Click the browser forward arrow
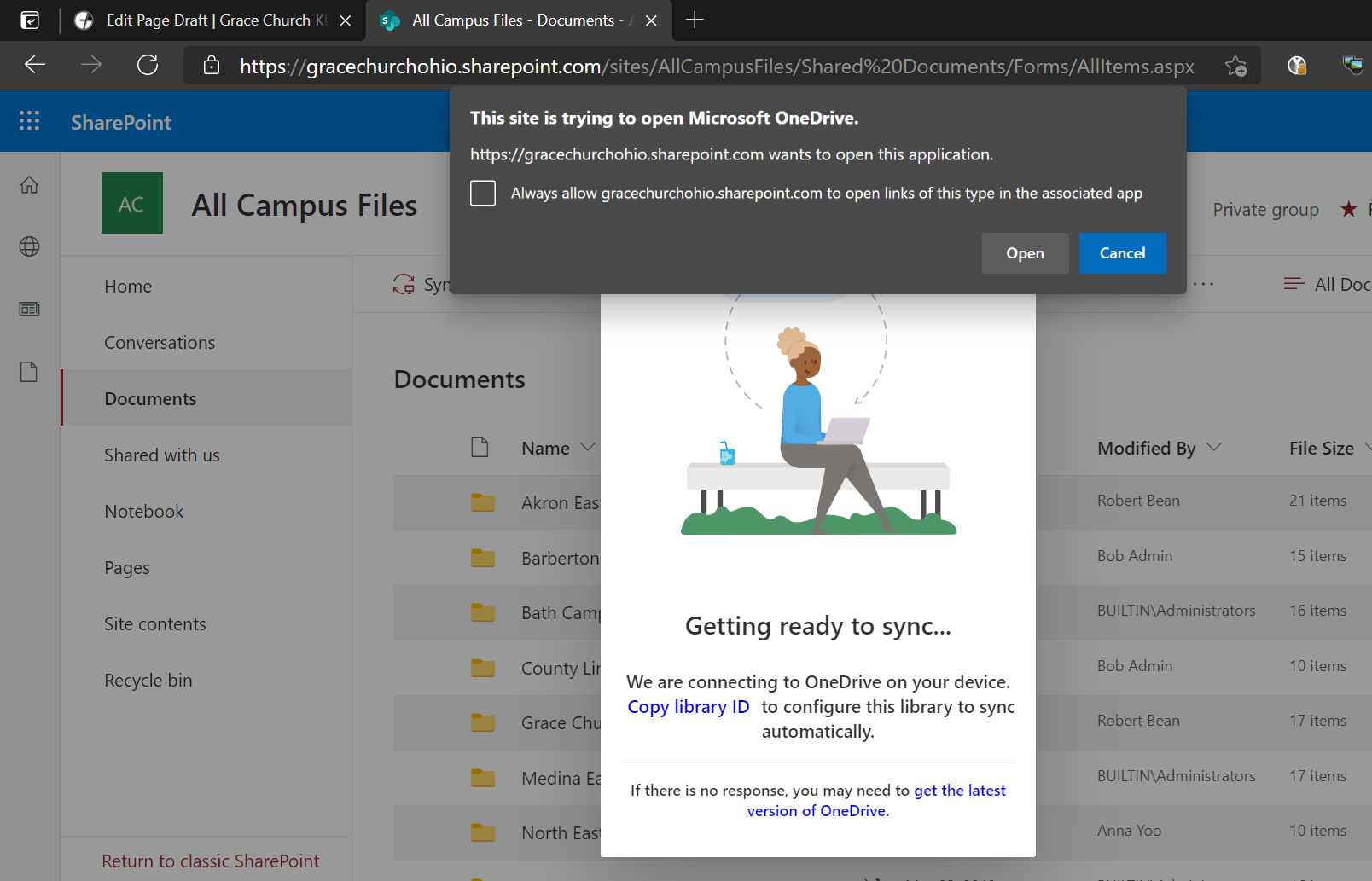1372x881 pixels. point(91,65)
